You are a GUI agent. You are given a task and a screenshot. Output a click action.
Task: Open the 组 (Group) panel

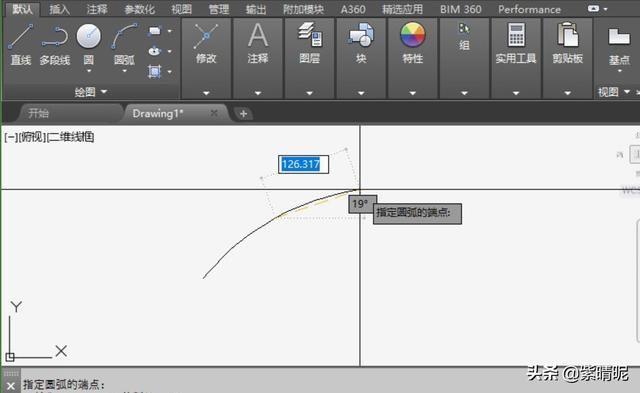[x=464, y=37]
